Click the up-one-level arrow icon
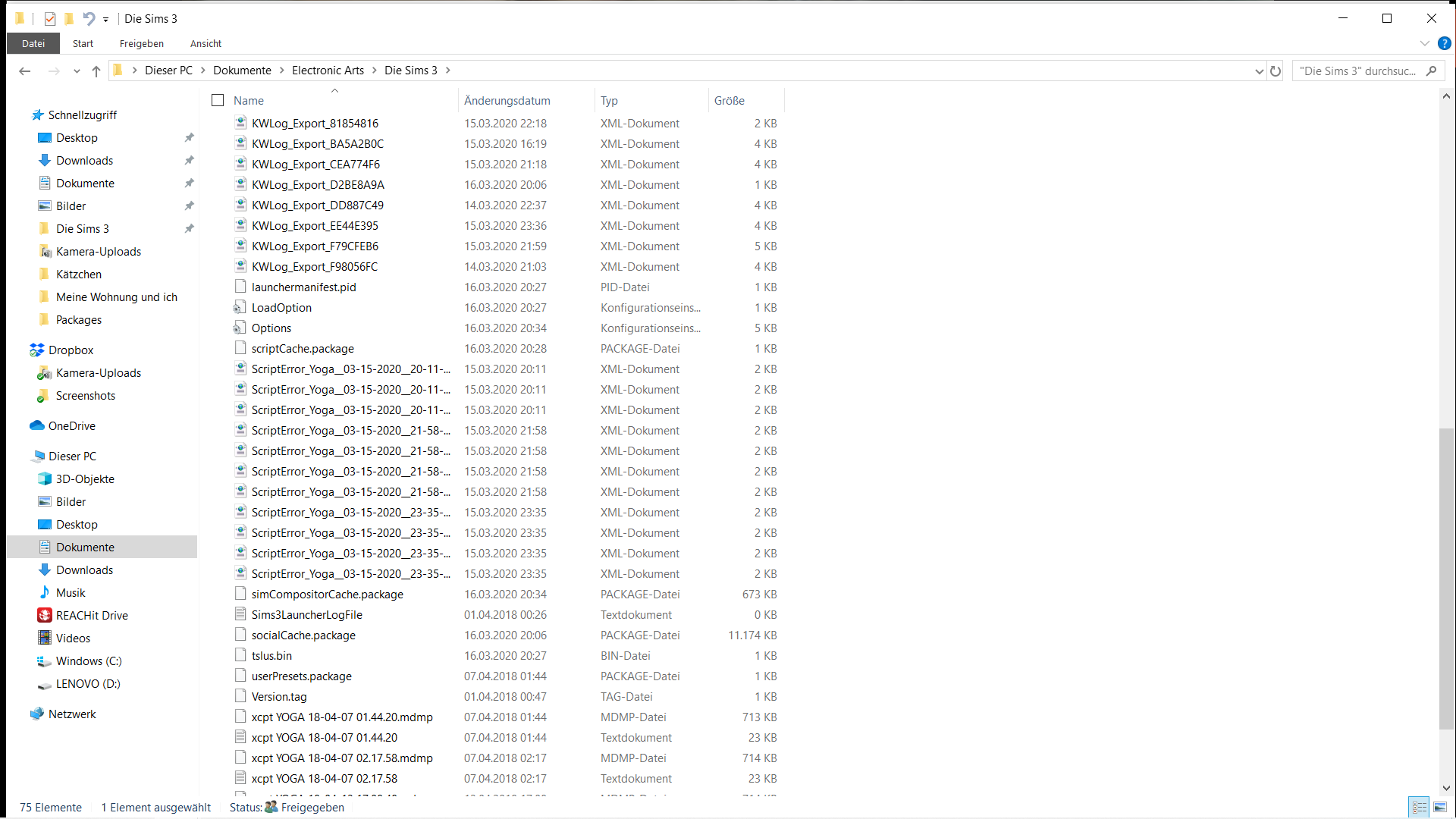The image size is (1456, 819). point(96,71)
